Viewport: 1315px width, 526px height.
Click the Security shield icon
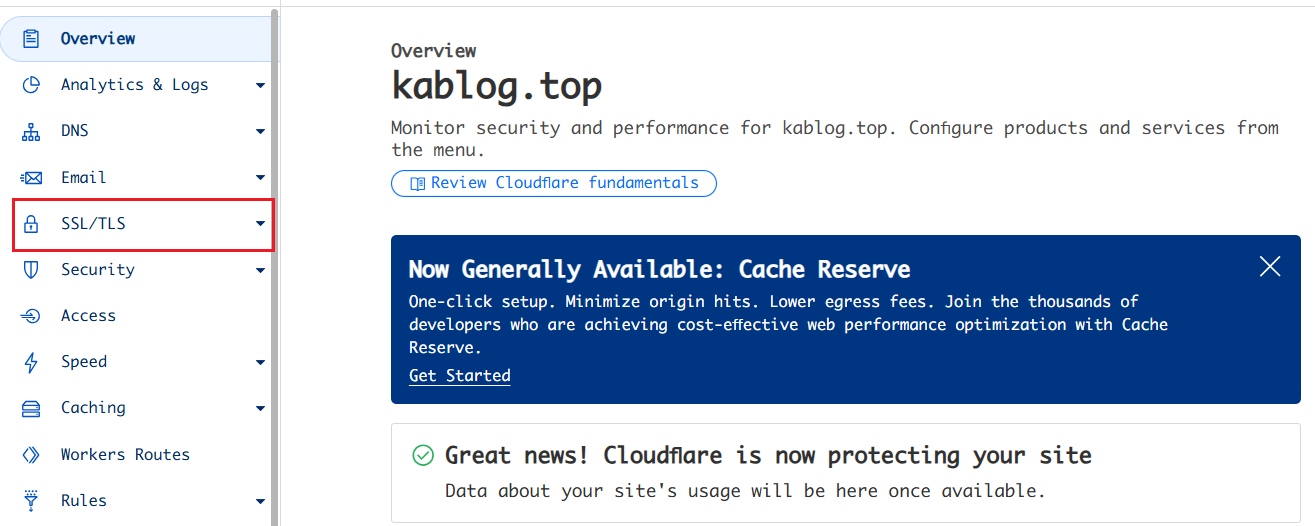tap(31, 270)
